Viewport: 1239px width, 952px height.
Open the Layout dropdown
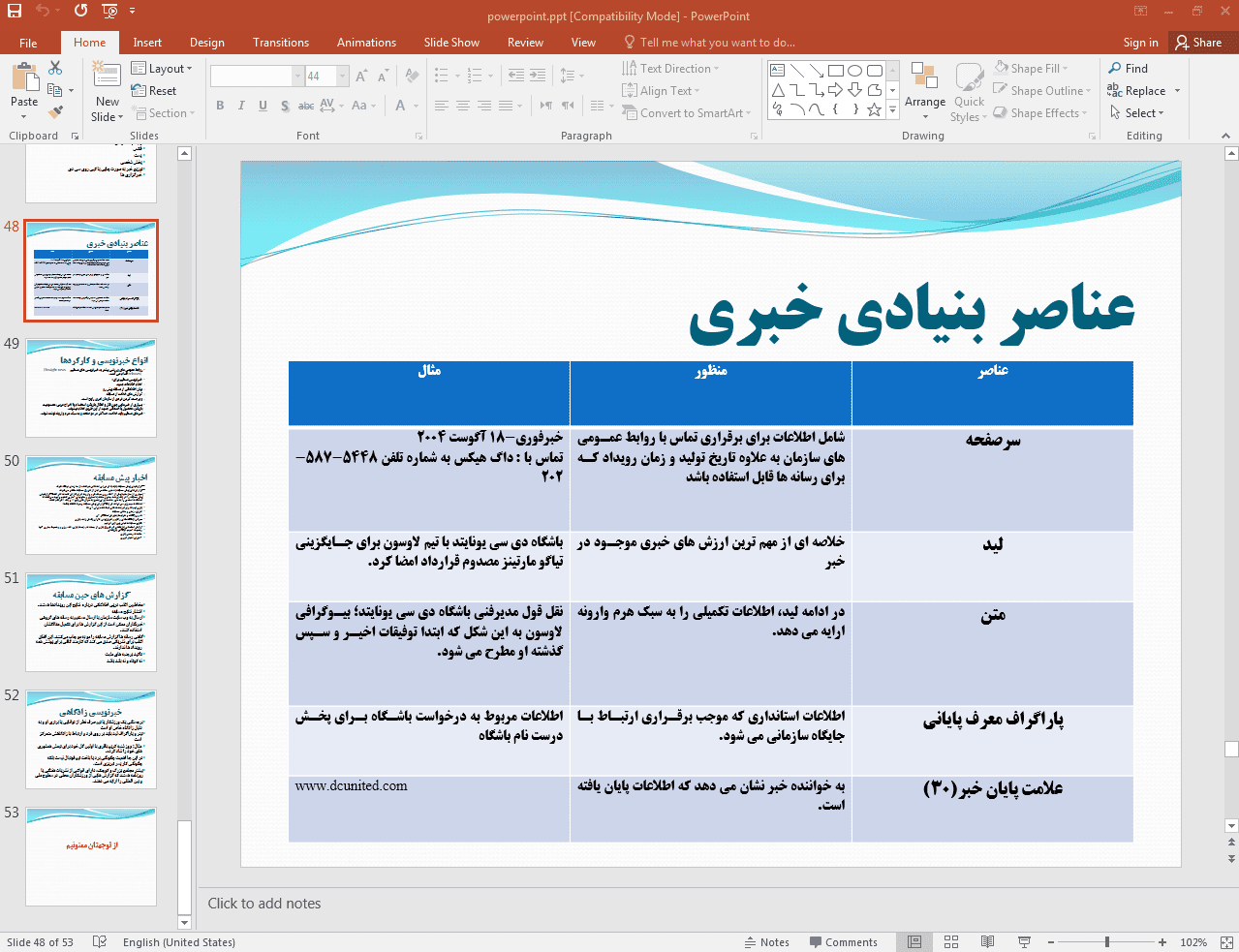[162, 69]
